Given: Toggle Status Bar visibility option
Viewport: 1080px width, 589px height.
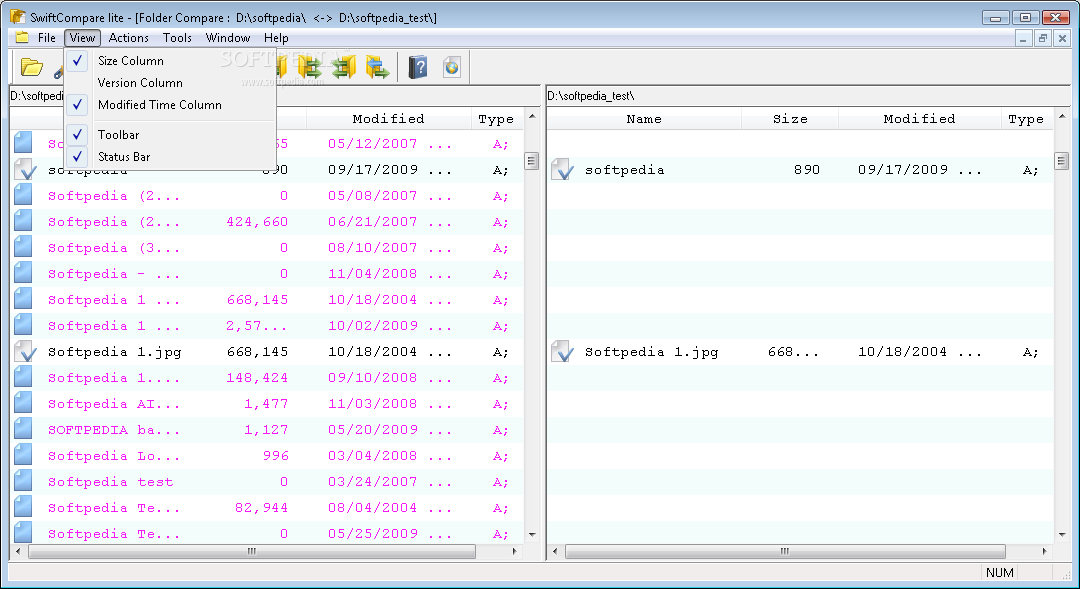Looking at the screenshot, I should 170,156.
